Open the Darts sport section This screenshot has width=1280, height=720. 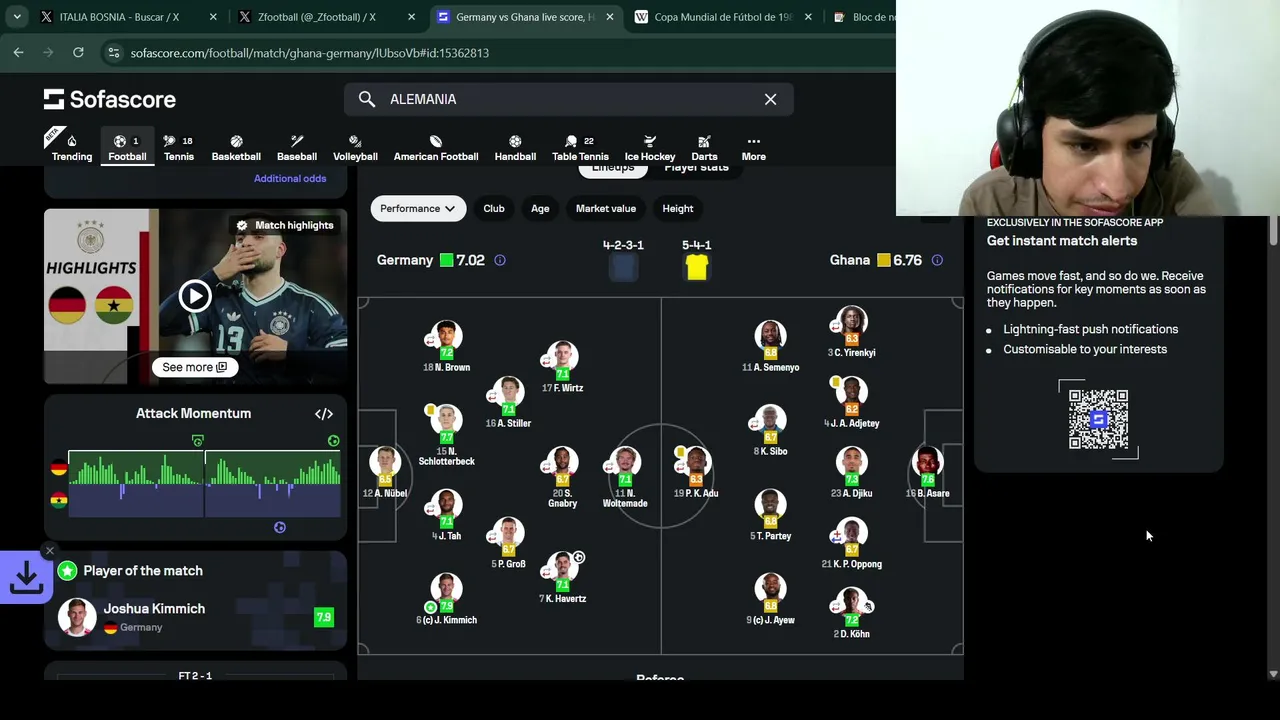[x=704, y=147]
